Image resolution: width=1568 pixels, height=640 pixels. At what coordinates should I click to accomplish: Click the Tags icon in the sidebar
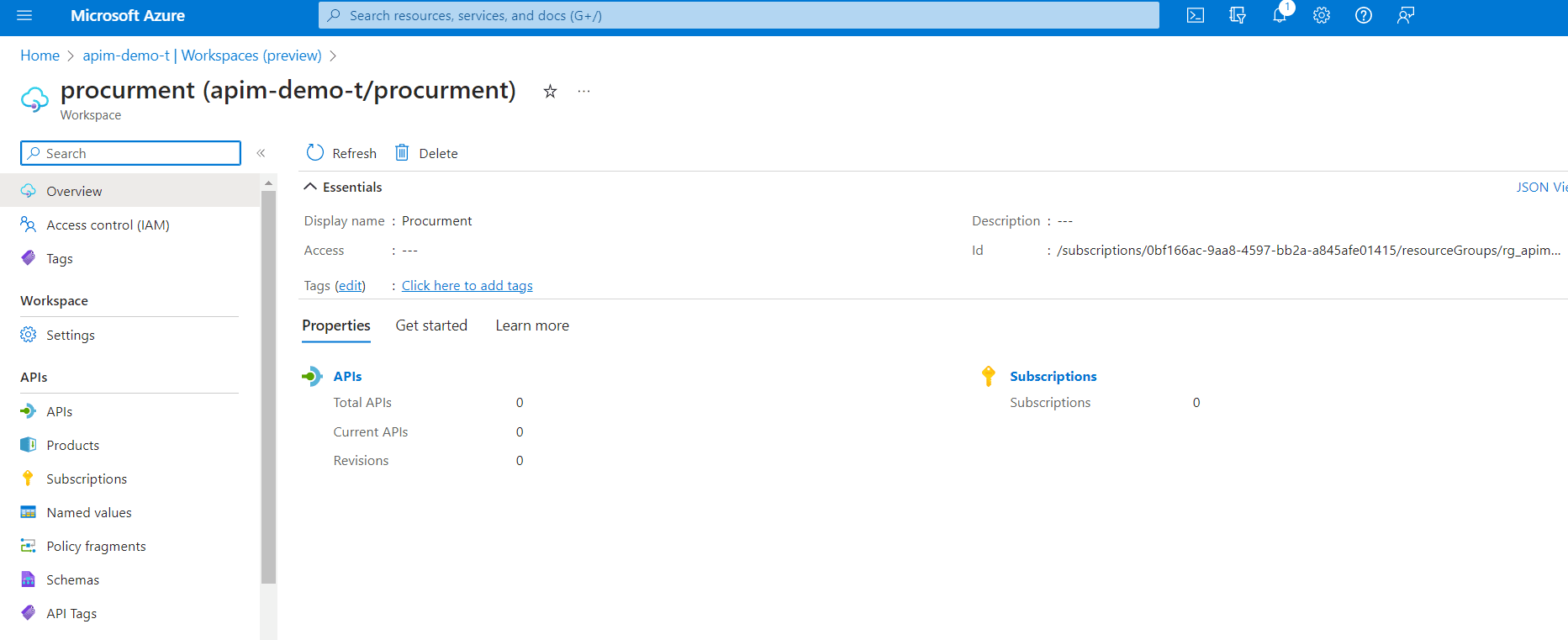pos(29,258)
